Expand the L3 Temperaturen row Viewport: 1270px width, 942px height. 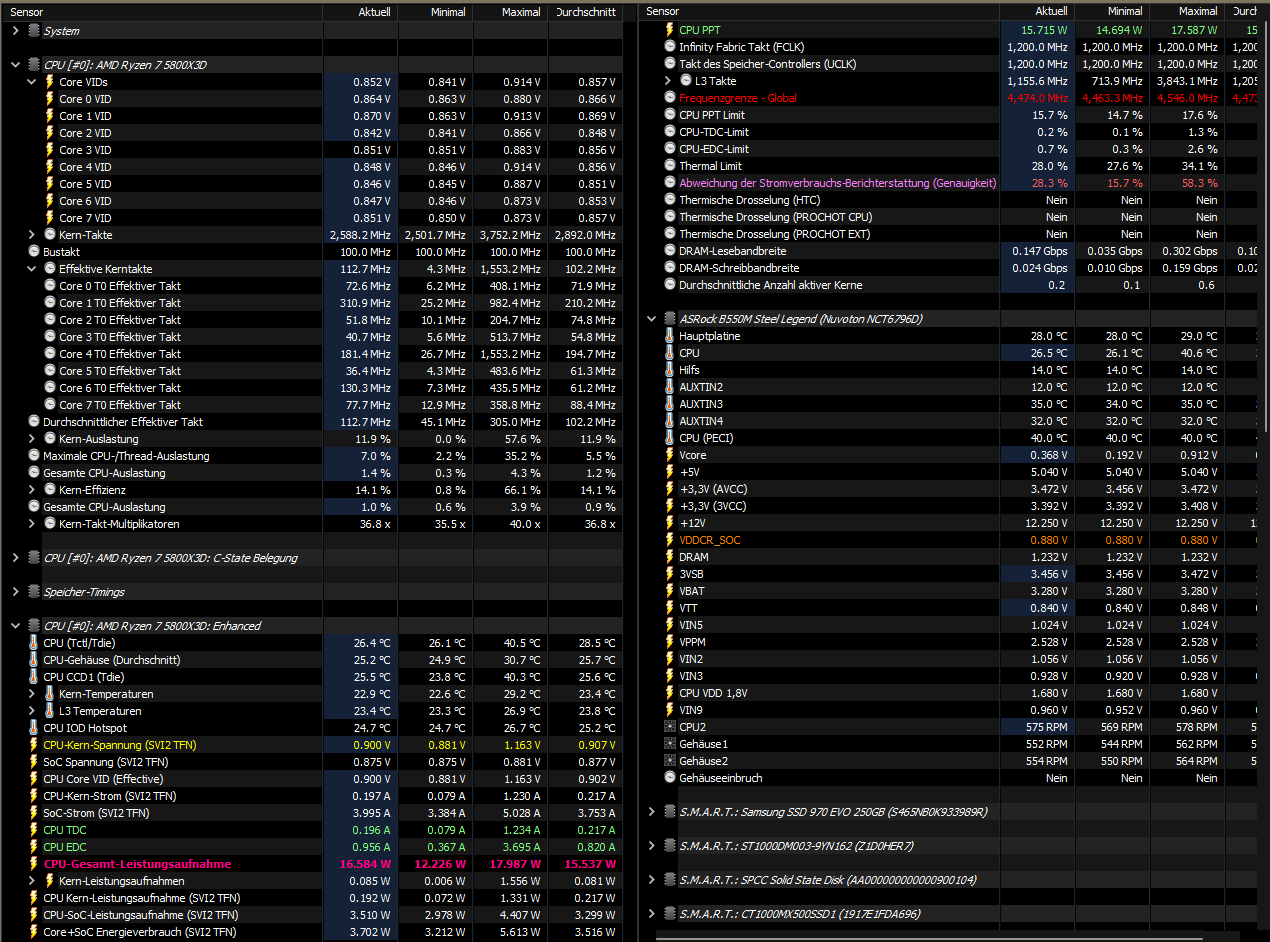32,711
